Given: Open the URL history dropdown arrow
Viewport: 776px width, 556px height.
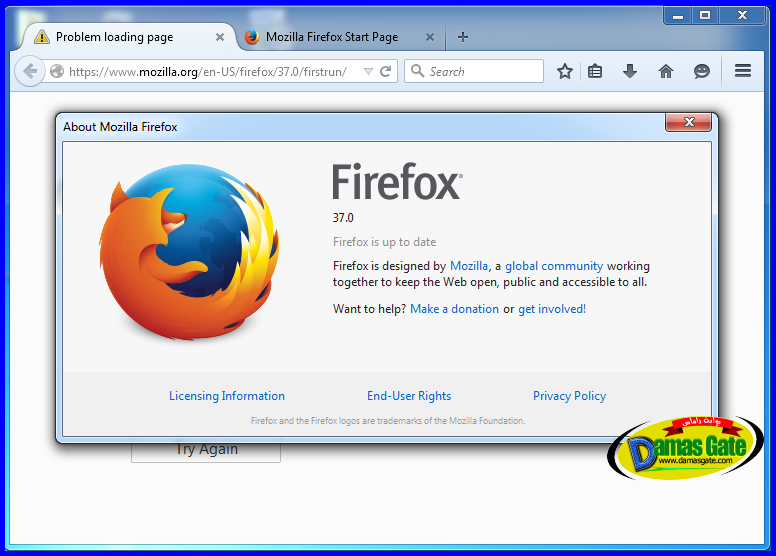Looking at the screenshot, I should point(368,71).
